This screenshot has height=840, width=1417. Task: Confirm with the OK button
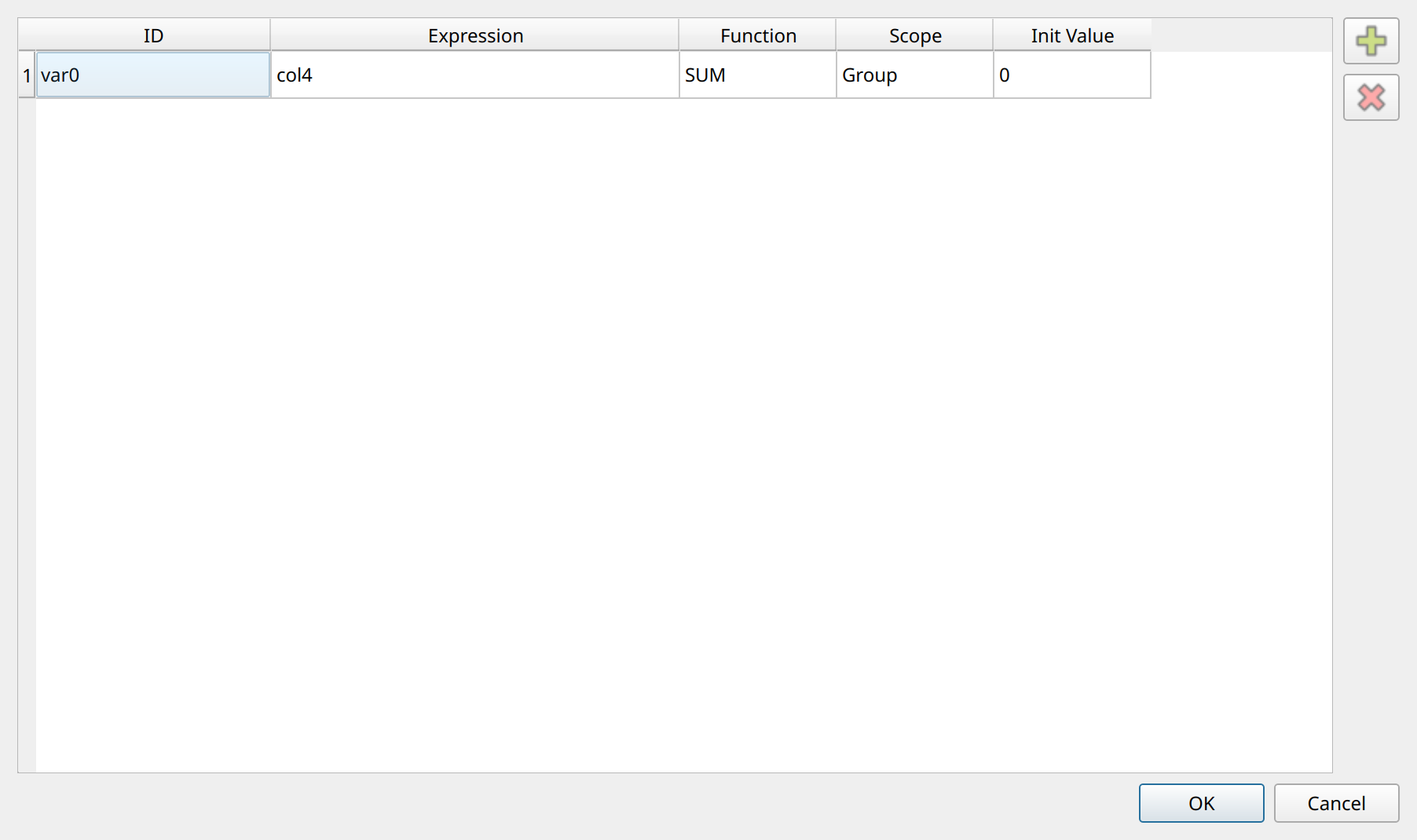[1201, 803]
